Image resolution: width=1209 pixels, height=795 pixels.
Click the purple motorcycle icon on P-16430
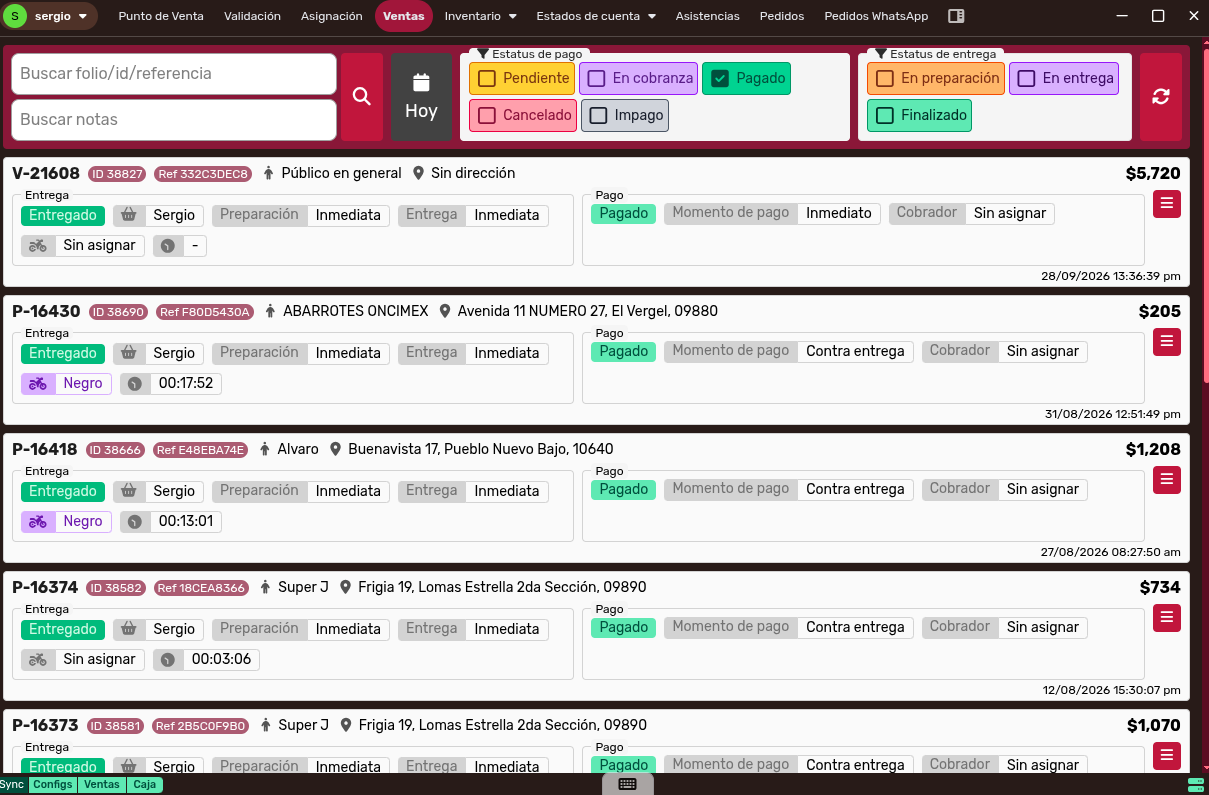(38, 384)
